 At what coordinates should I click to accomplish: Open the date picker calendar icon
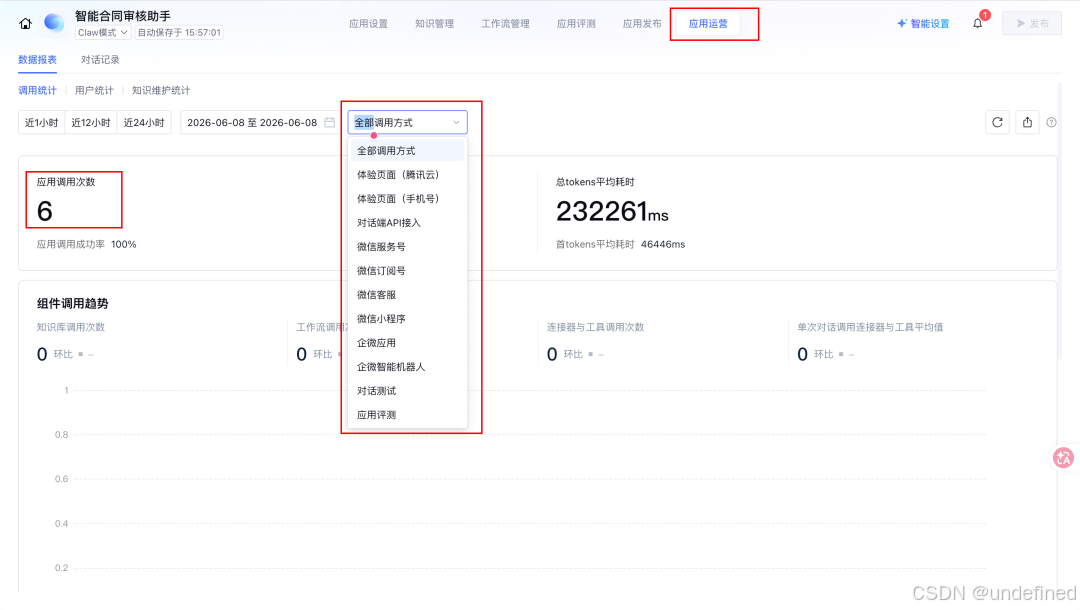coord(329,123)
